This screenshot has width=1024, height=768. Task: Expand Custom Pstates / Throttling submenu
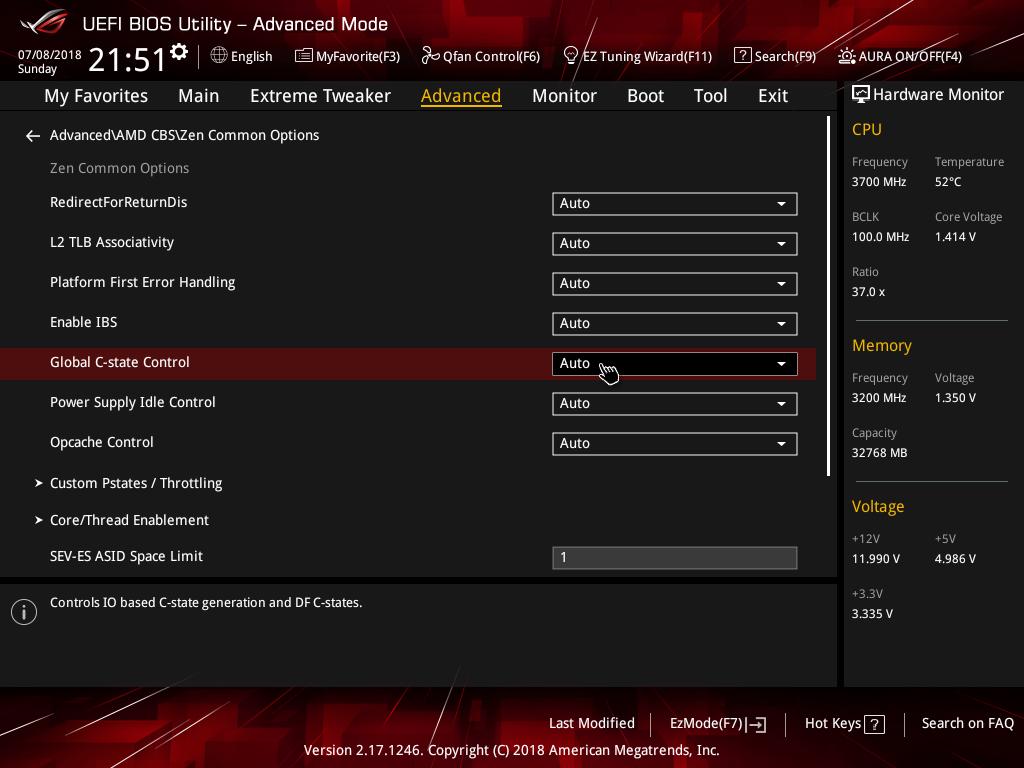click(136, 483)
